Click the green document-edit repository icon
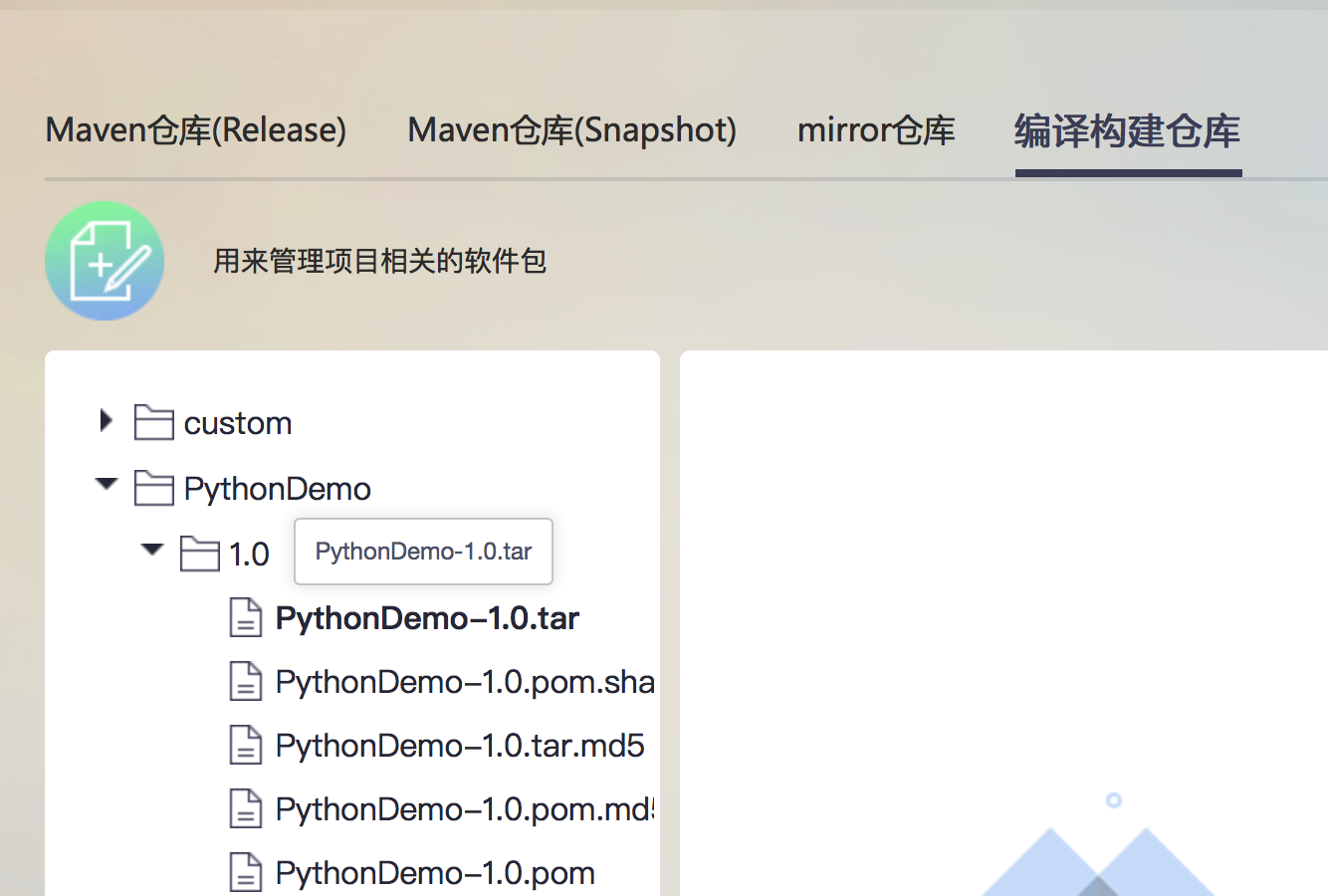This screenshot has width=1328, height=896. pyautogui.click(x=105, y=261)
